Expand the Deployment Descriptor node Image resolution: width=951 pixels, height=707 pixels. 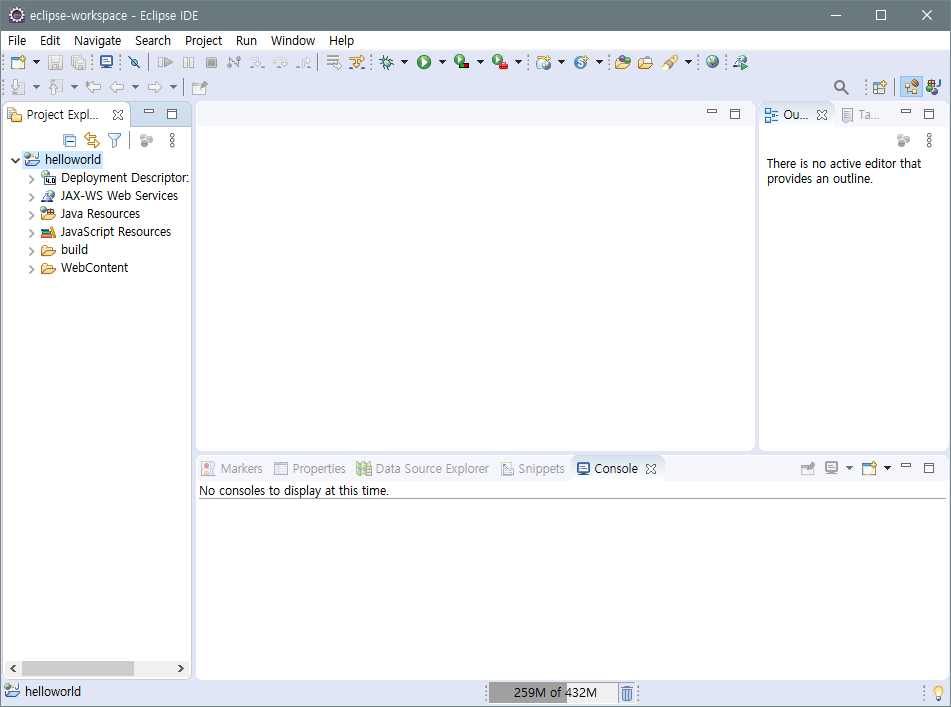pos(32,179)
